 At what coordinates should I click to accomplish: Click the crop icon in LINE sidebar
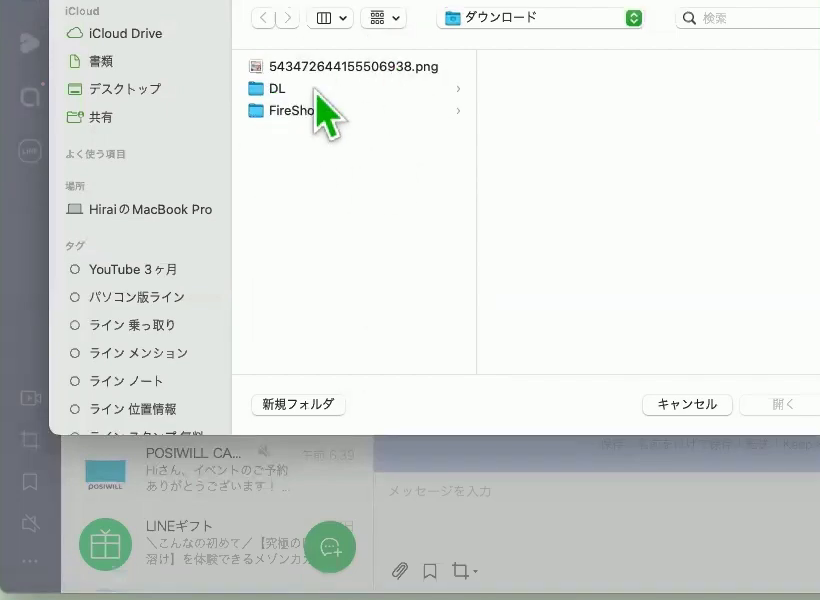point(30,440)
